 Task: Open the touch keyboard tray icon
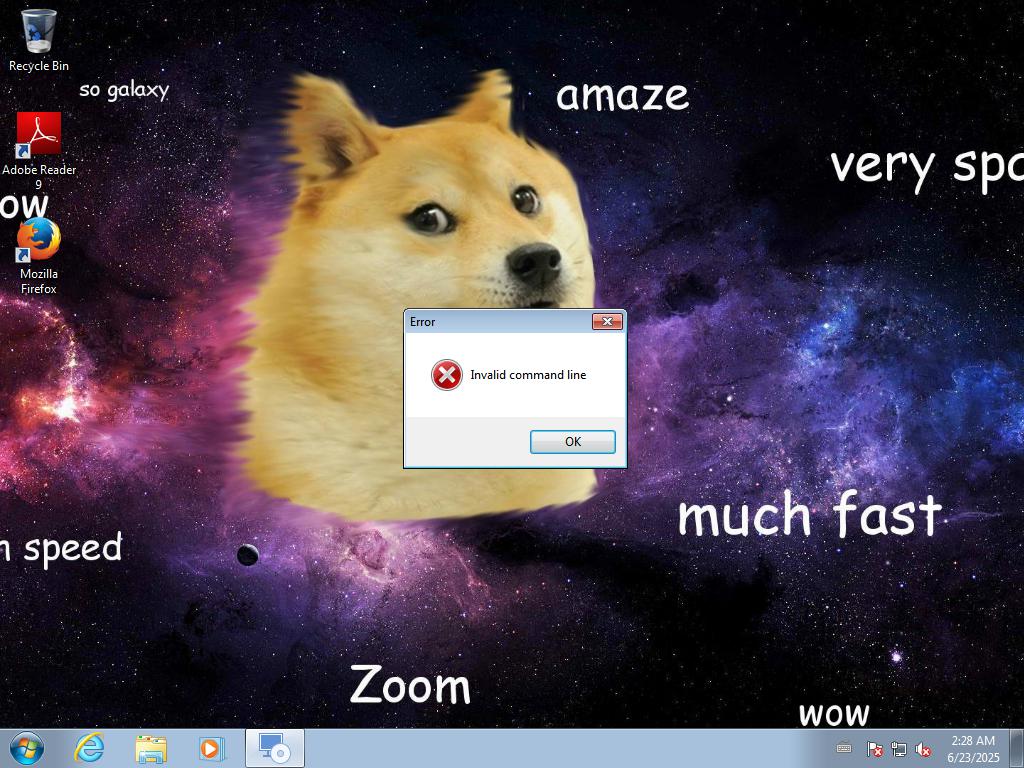(844, 748)
